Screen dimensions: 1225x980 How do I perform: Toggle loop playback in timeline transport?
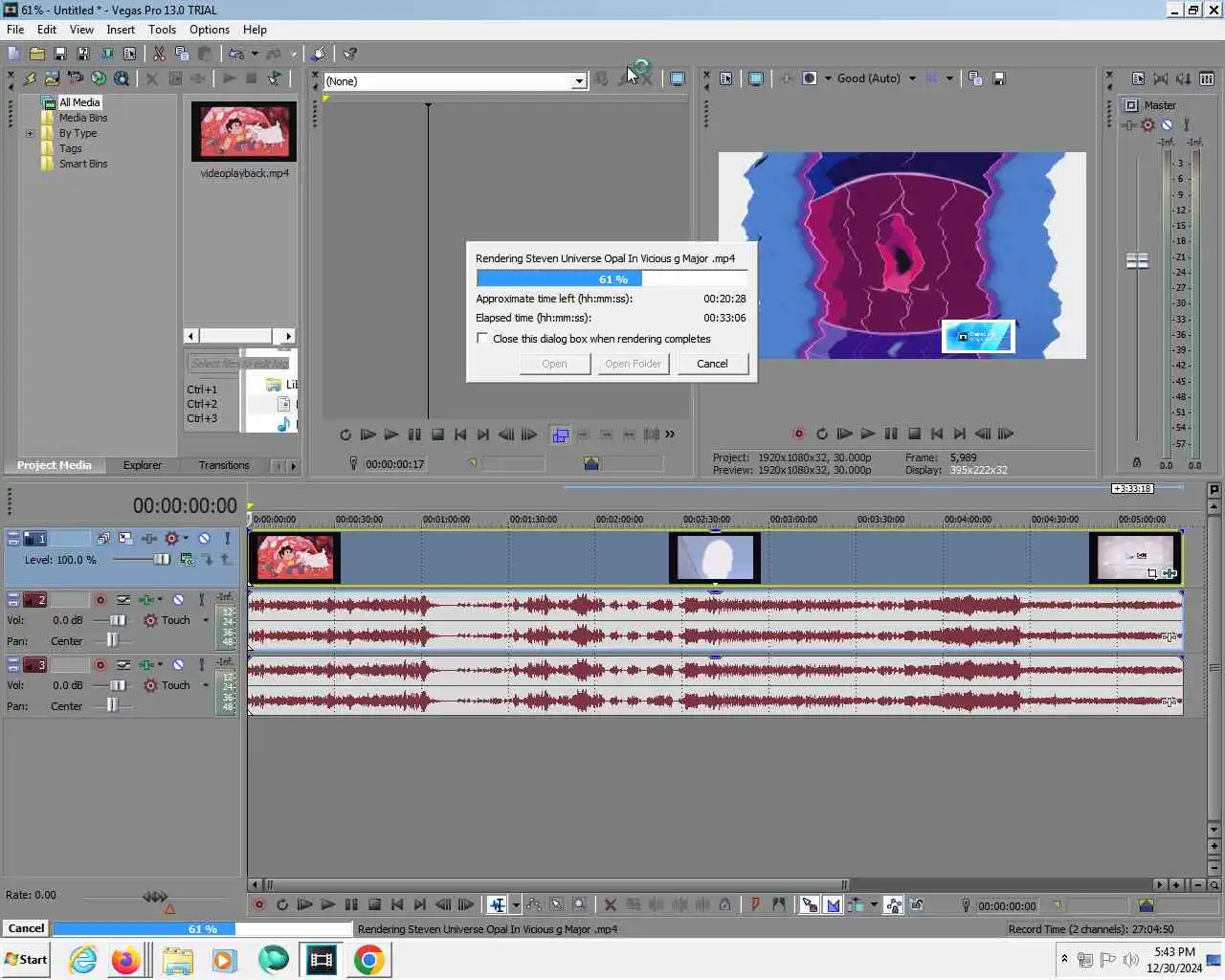tap(282, 904)
